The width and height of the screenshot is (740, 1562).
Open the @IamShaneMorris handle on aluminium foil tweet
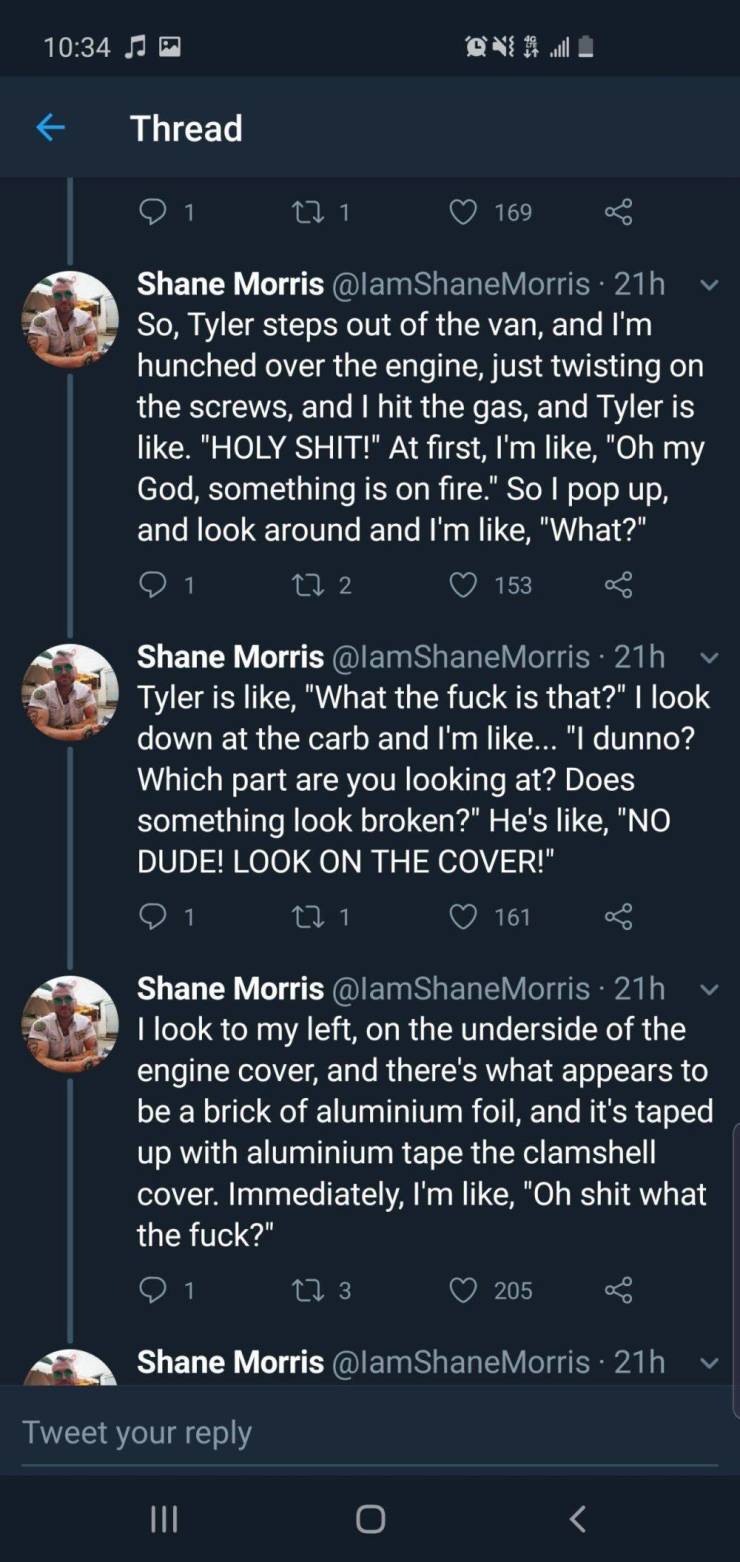click(x=461, y=988)
